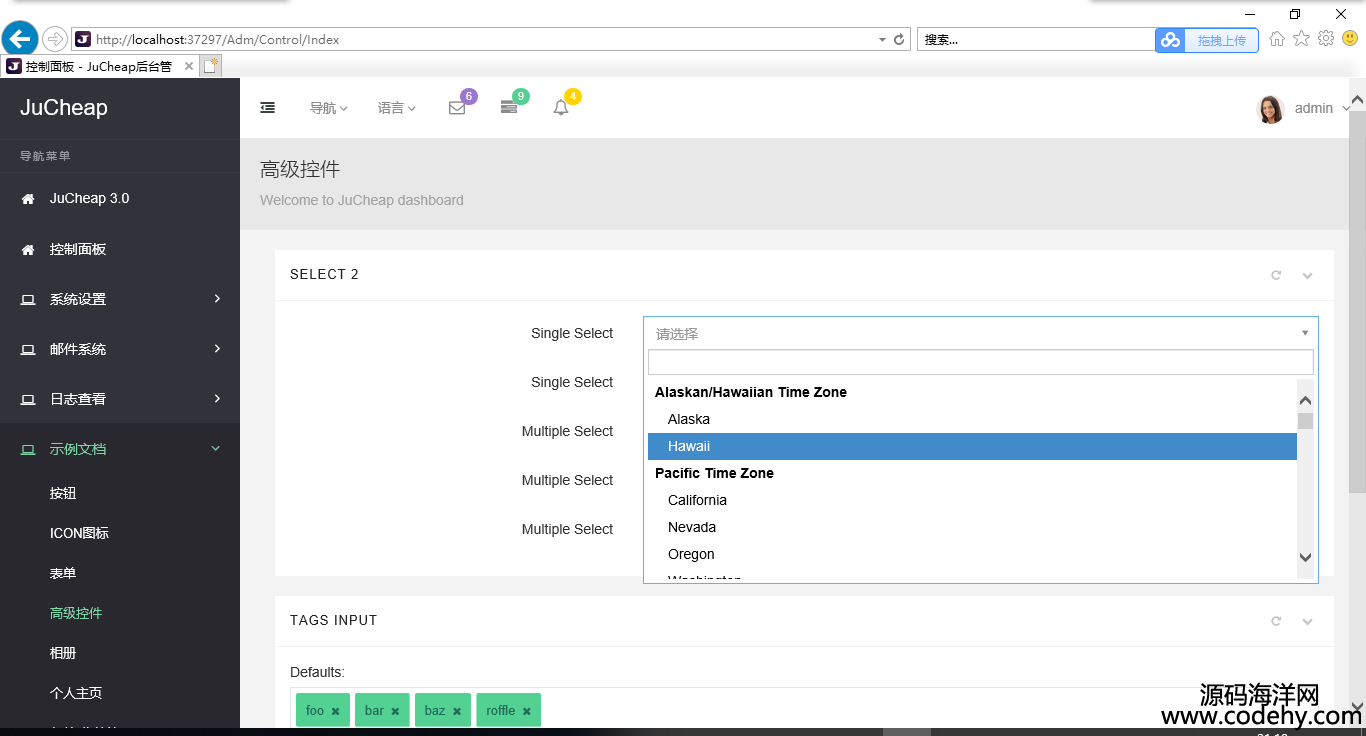Open the 导航 dropdown in top bar
The height and width of the screenshot is (736, 1366).
[328, 108]
